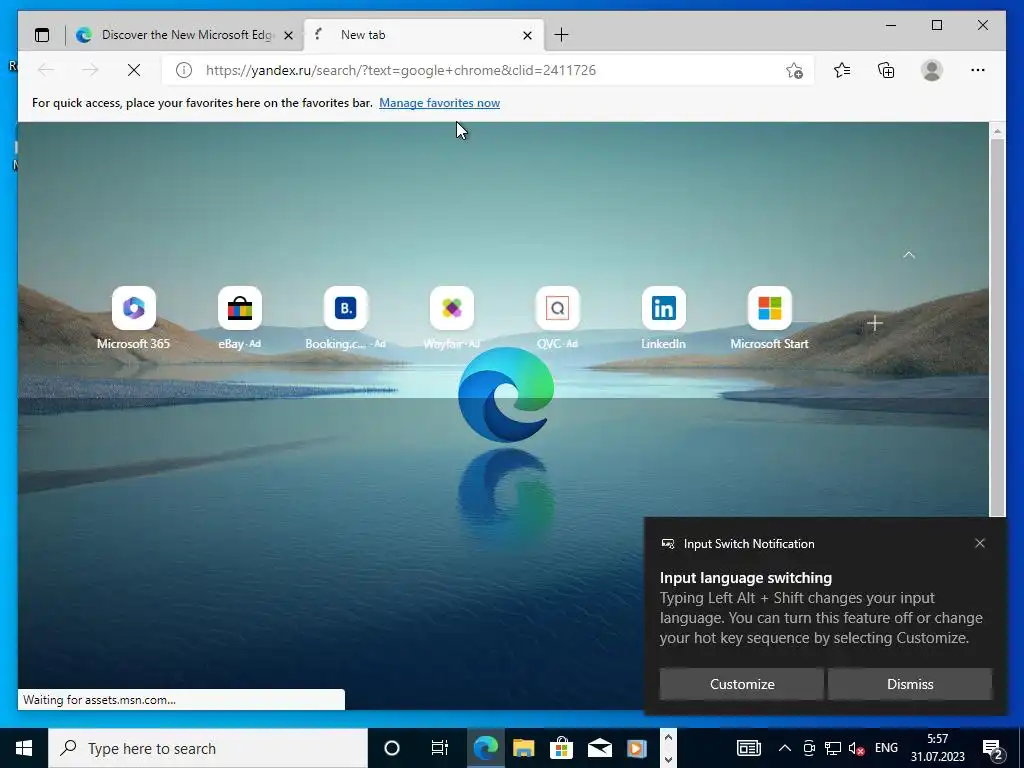Open the clock showing 5:57
The height and width of the screenshot is (768, 1024).
point(938,748)
